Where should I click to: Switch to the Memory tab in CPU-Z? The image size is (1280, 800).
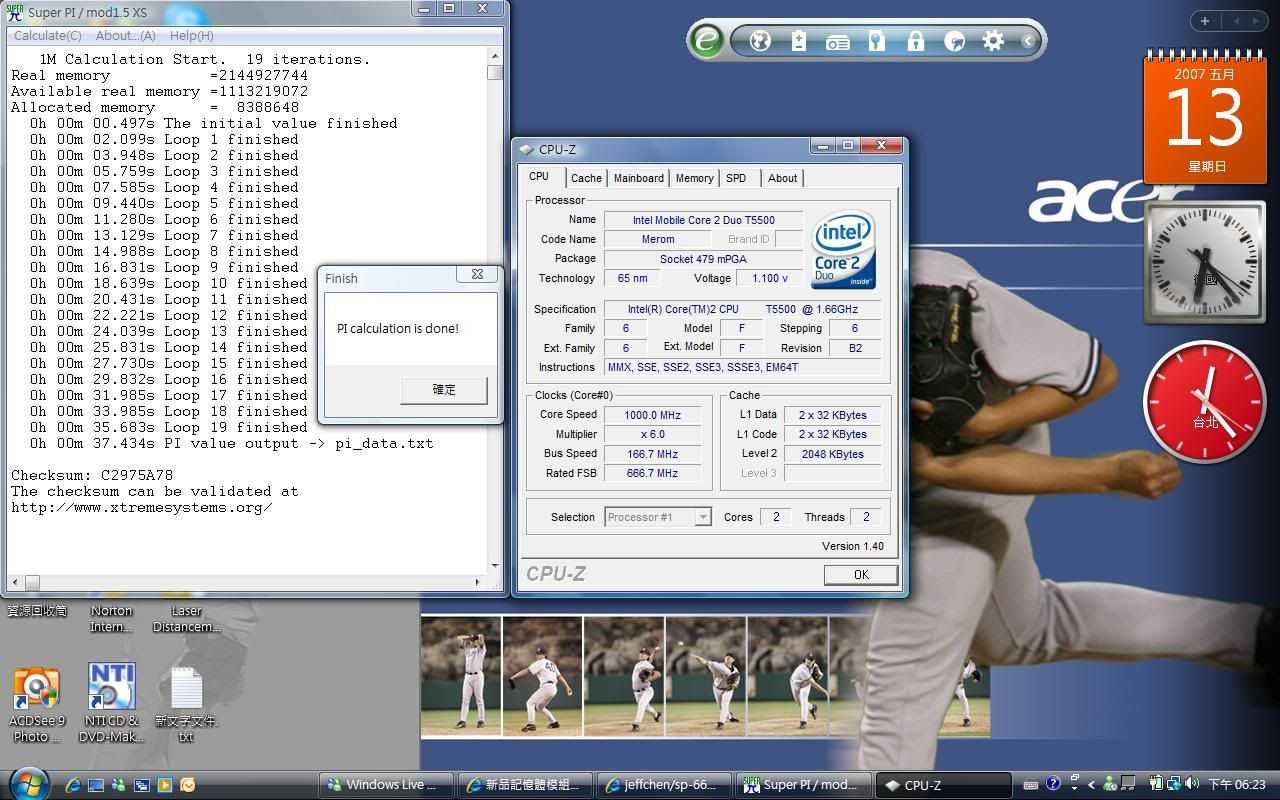(x=694, y=178)
